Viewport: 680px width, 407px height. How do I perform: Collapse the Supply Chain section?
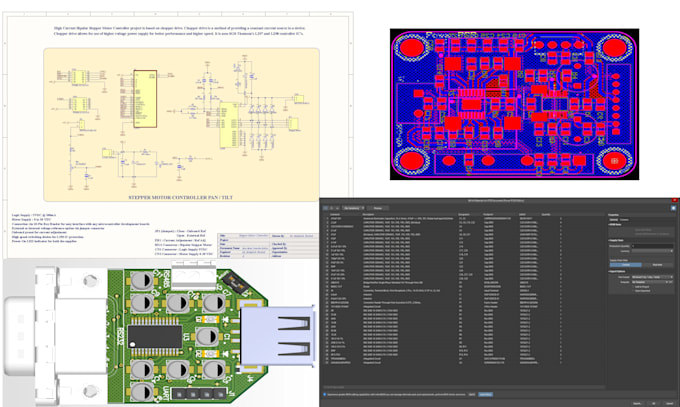(616, 240)
